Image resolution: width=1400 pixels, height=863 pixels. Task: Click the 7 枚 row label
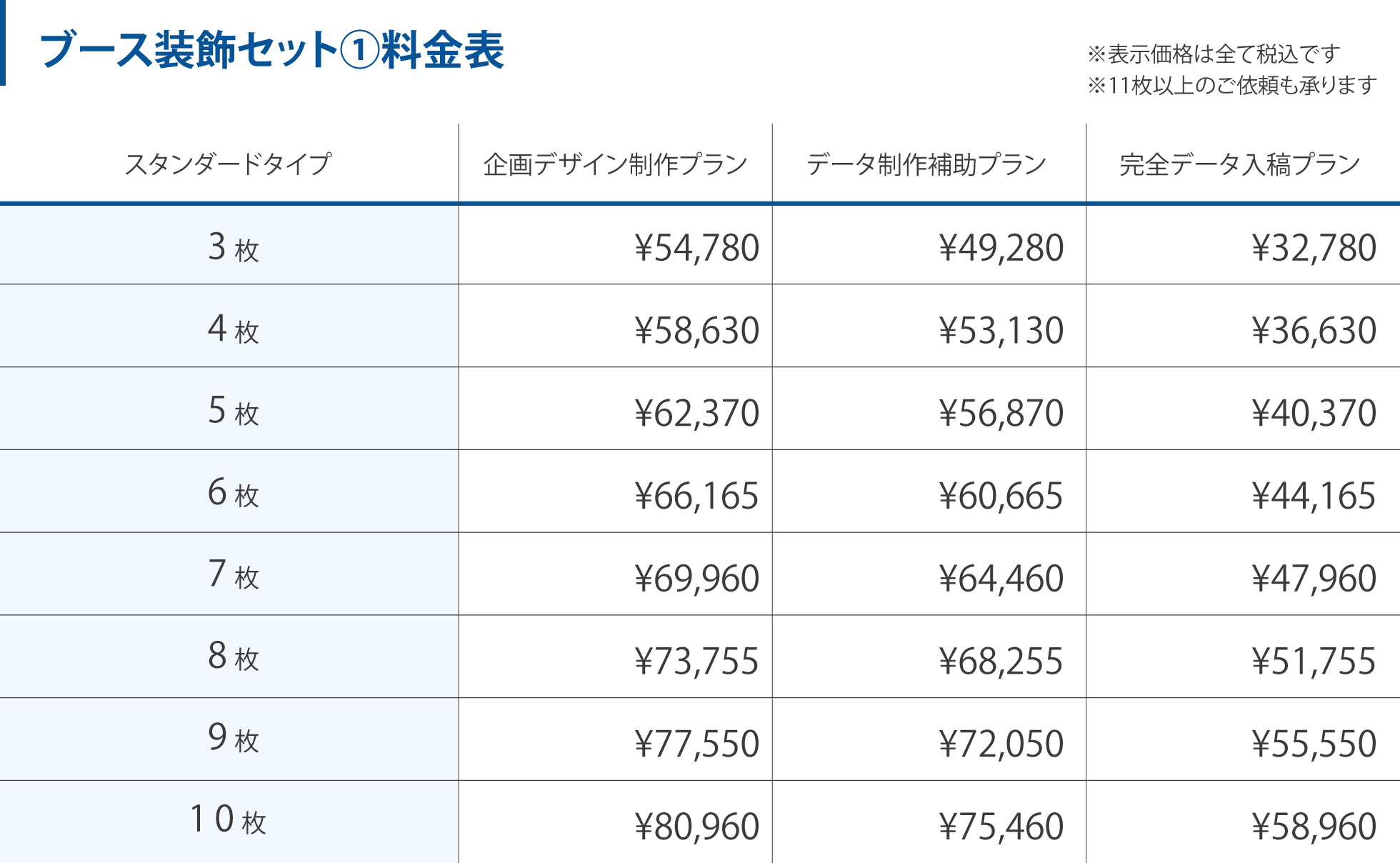(233, 575)
